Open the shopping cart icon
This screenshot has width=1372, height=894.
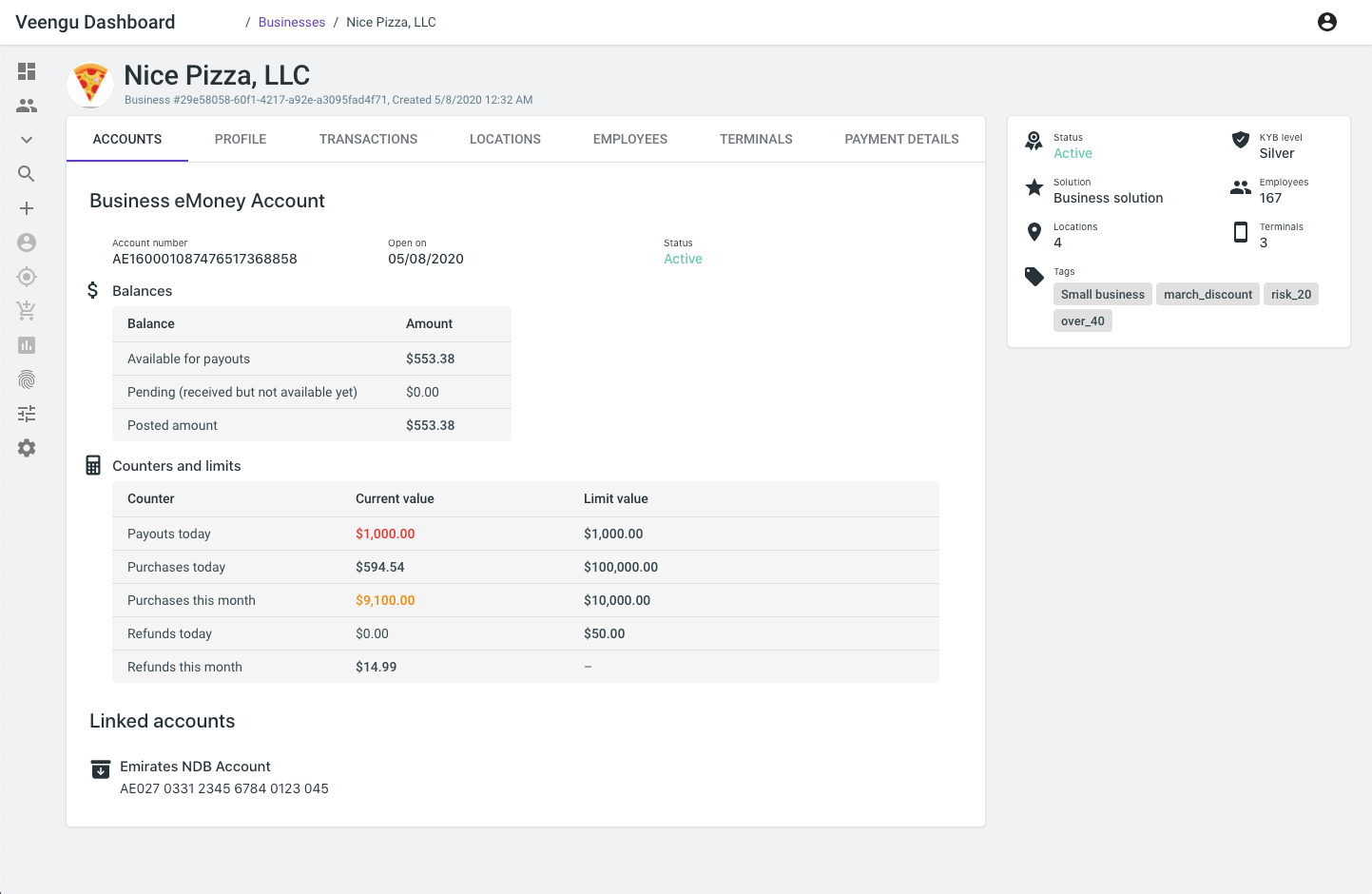(x=26, y=311)
